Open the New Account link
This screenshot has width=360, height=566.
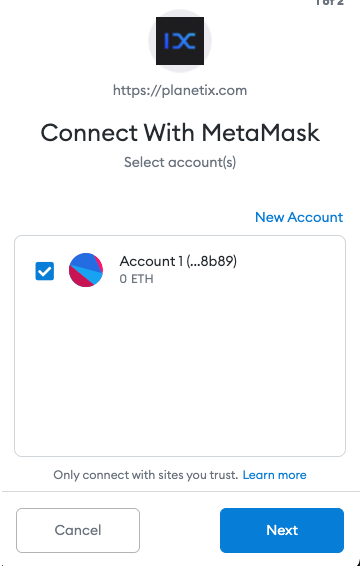[x=299, y=217]
